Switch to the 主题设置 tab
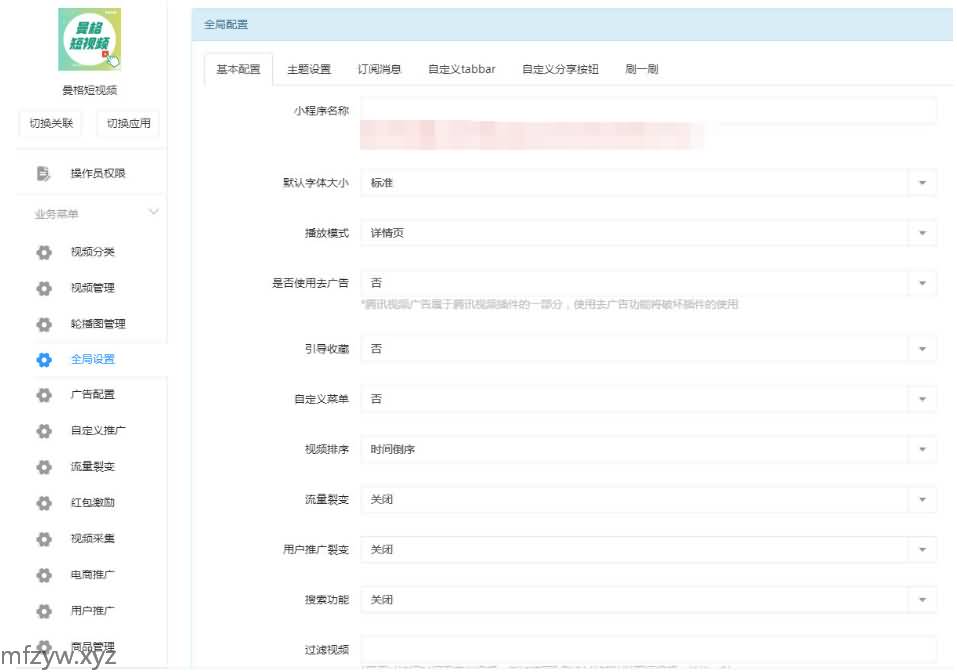 [309, 70]
